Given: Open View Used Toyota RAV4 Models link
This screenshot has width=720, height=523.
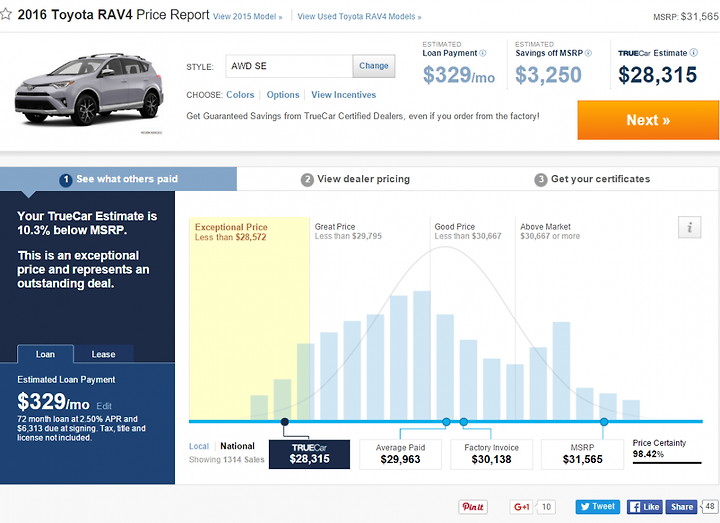Looking at the screenshot, I should pos(359,17).
